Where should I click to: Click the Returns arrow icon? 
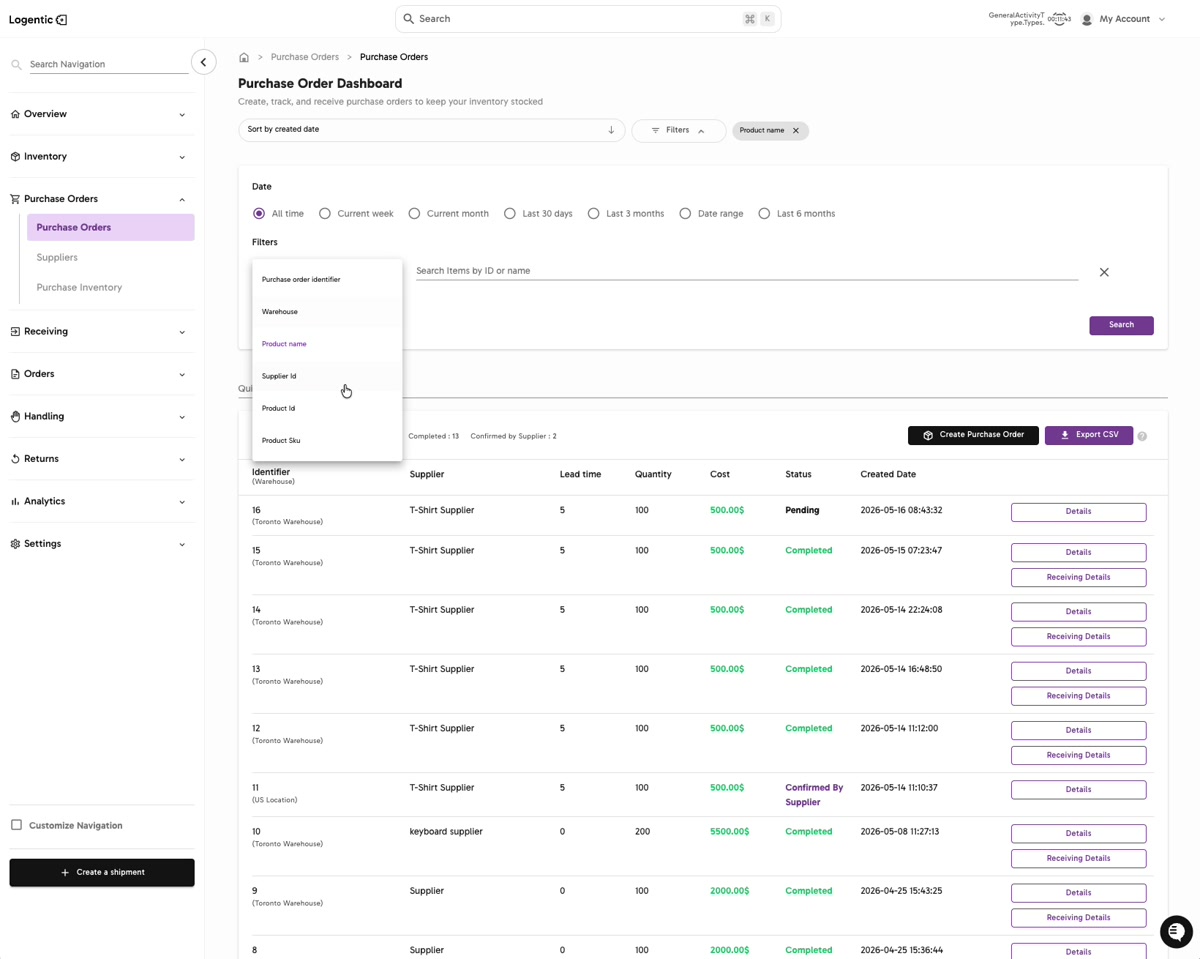pos(15,459)
